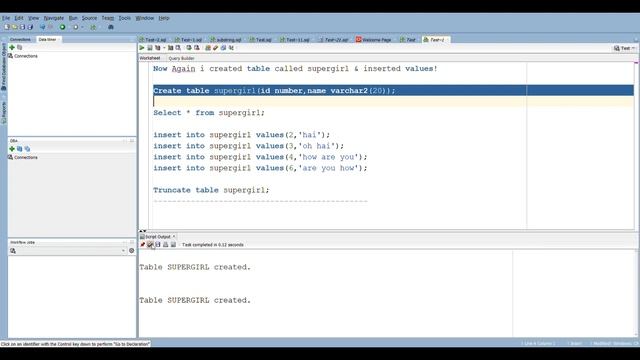Click the Clear eraser icon in Script Output
This screenshot has width=640, height=360.
(x=150, y=244)
